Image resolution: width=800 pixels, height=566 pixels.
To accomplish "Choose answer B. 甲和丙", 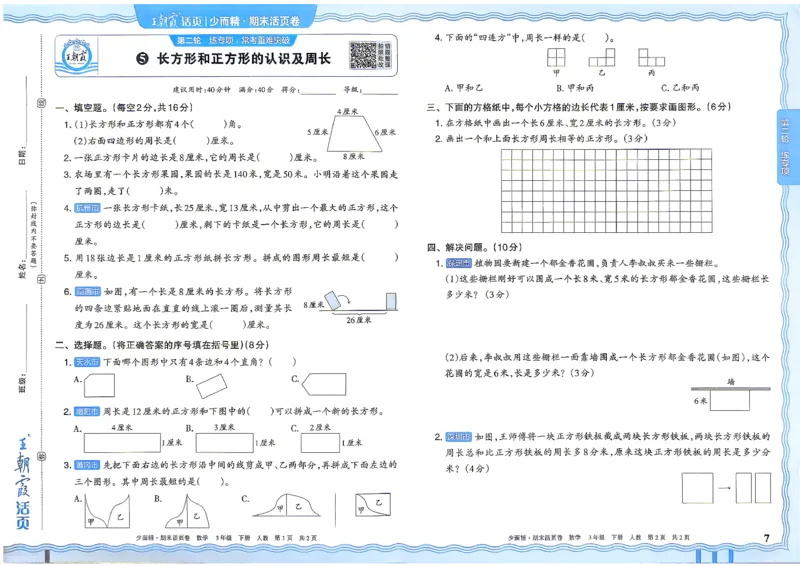I will tap(575, 88).
